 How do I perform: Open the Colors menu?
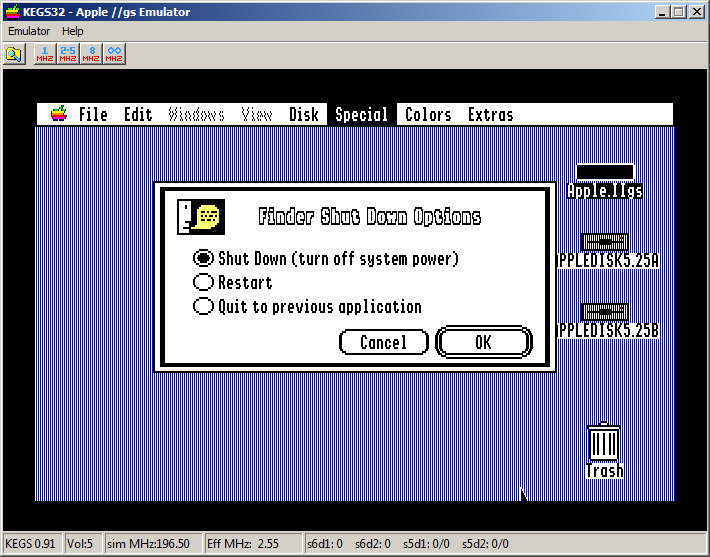coord(428,114)
